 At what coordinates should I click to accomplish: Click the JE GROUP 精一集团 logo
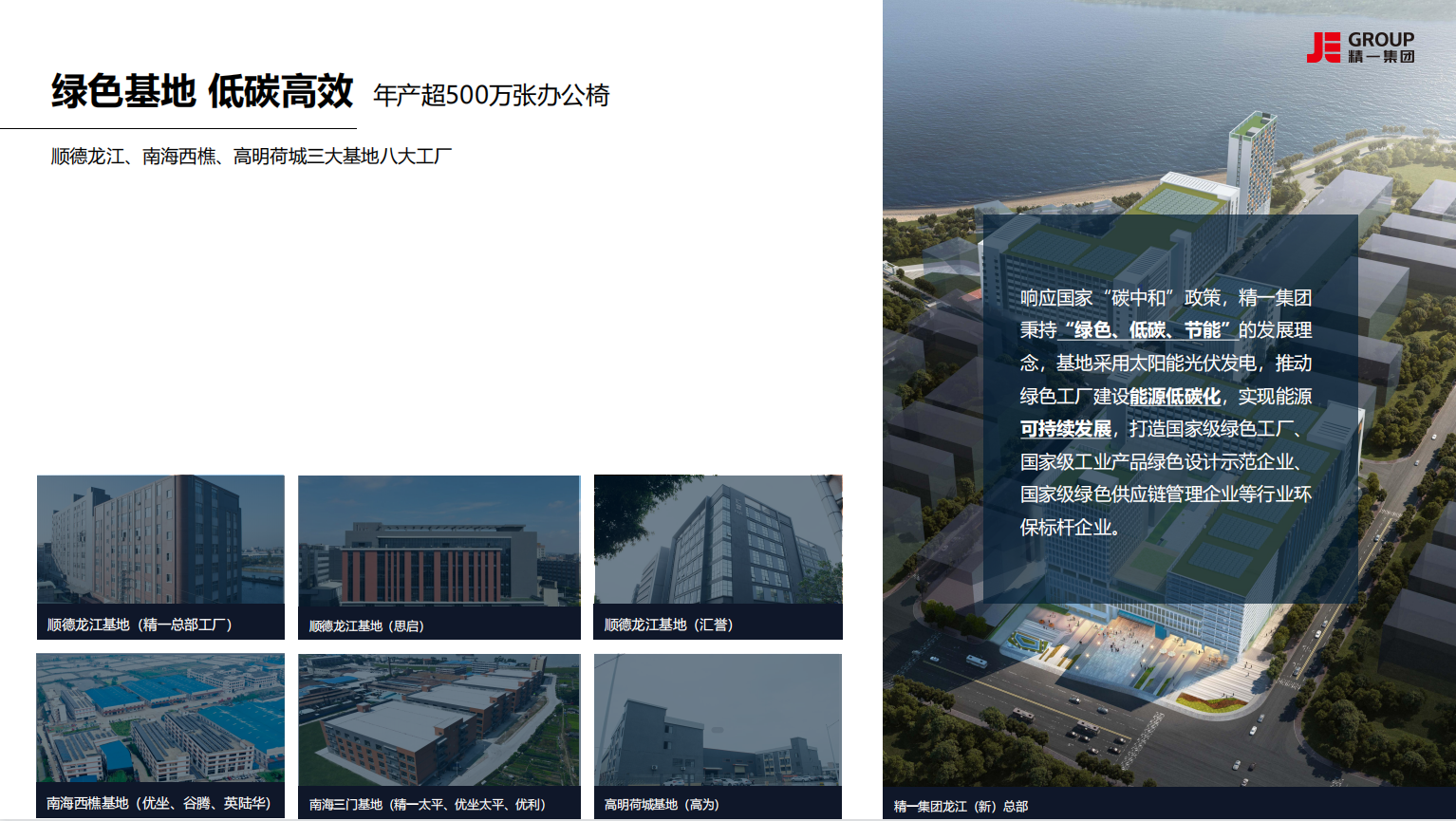tap(1360, 47)
